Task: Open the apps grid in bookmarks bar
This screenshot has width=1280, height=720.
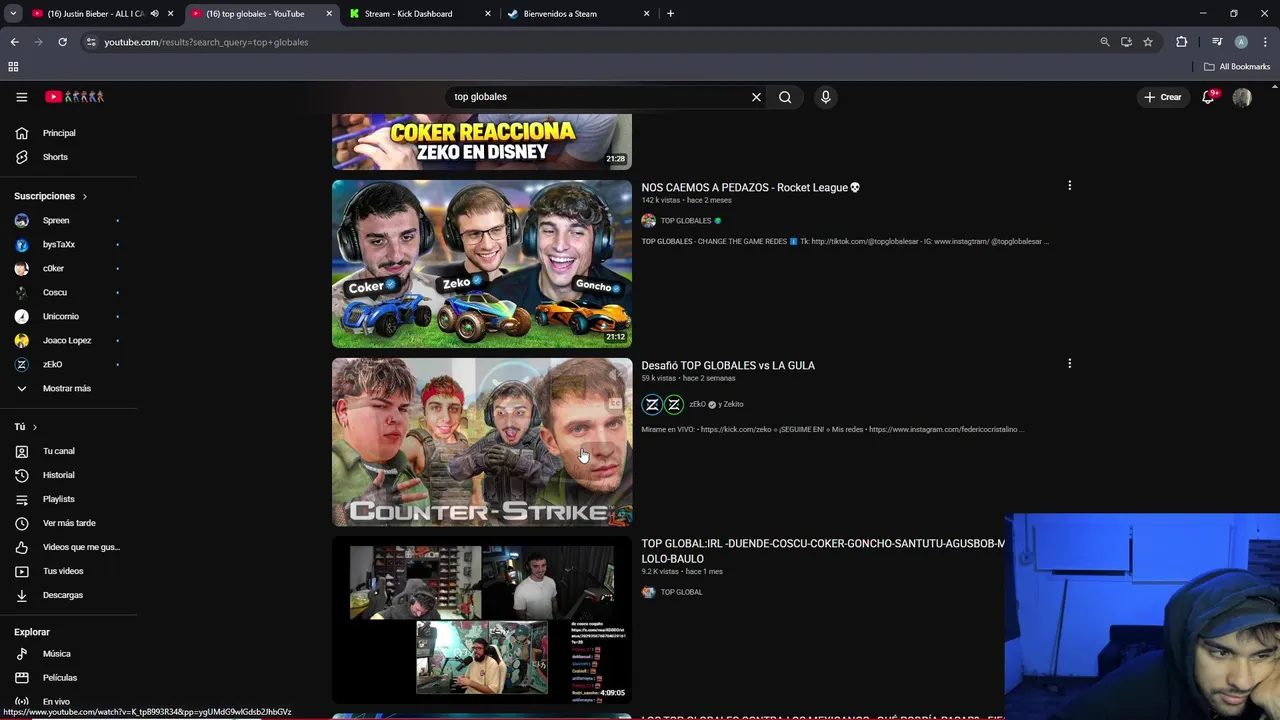Action: click(x=13, y=67)
